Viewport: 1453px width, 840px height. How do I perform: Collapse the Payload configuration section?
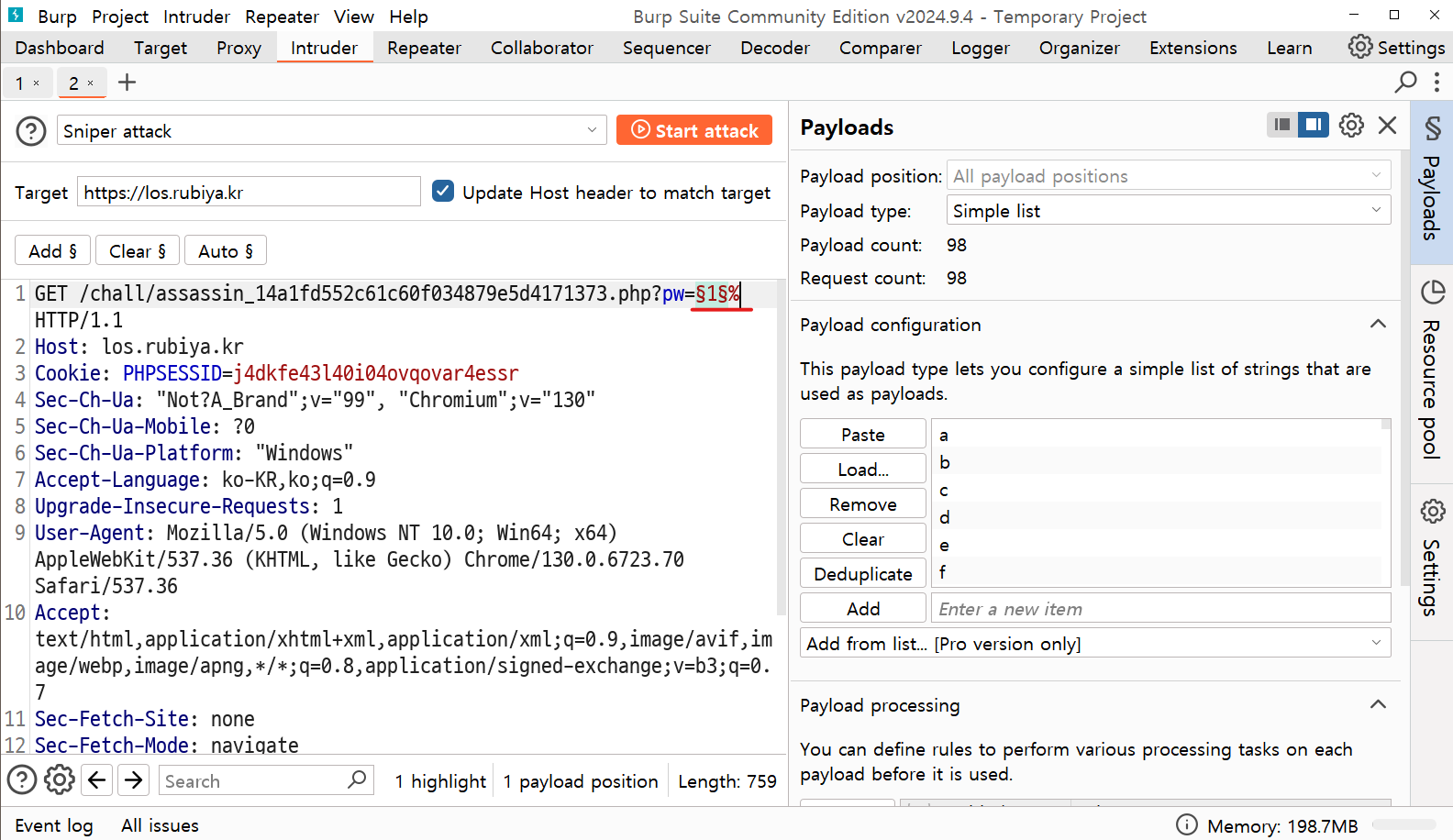1378,324
